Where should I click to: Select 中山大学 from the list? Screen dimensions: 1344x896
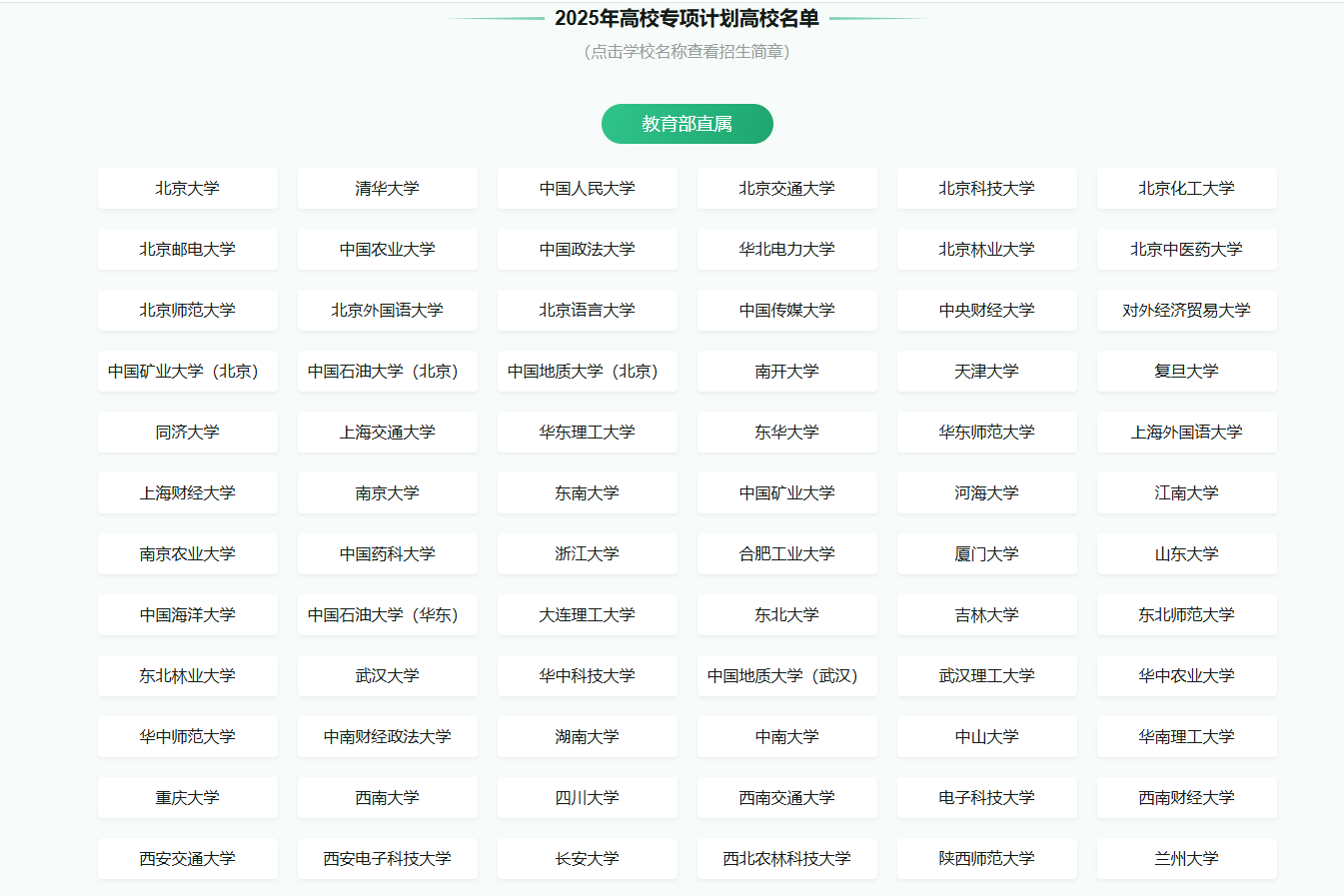[986, 737]
